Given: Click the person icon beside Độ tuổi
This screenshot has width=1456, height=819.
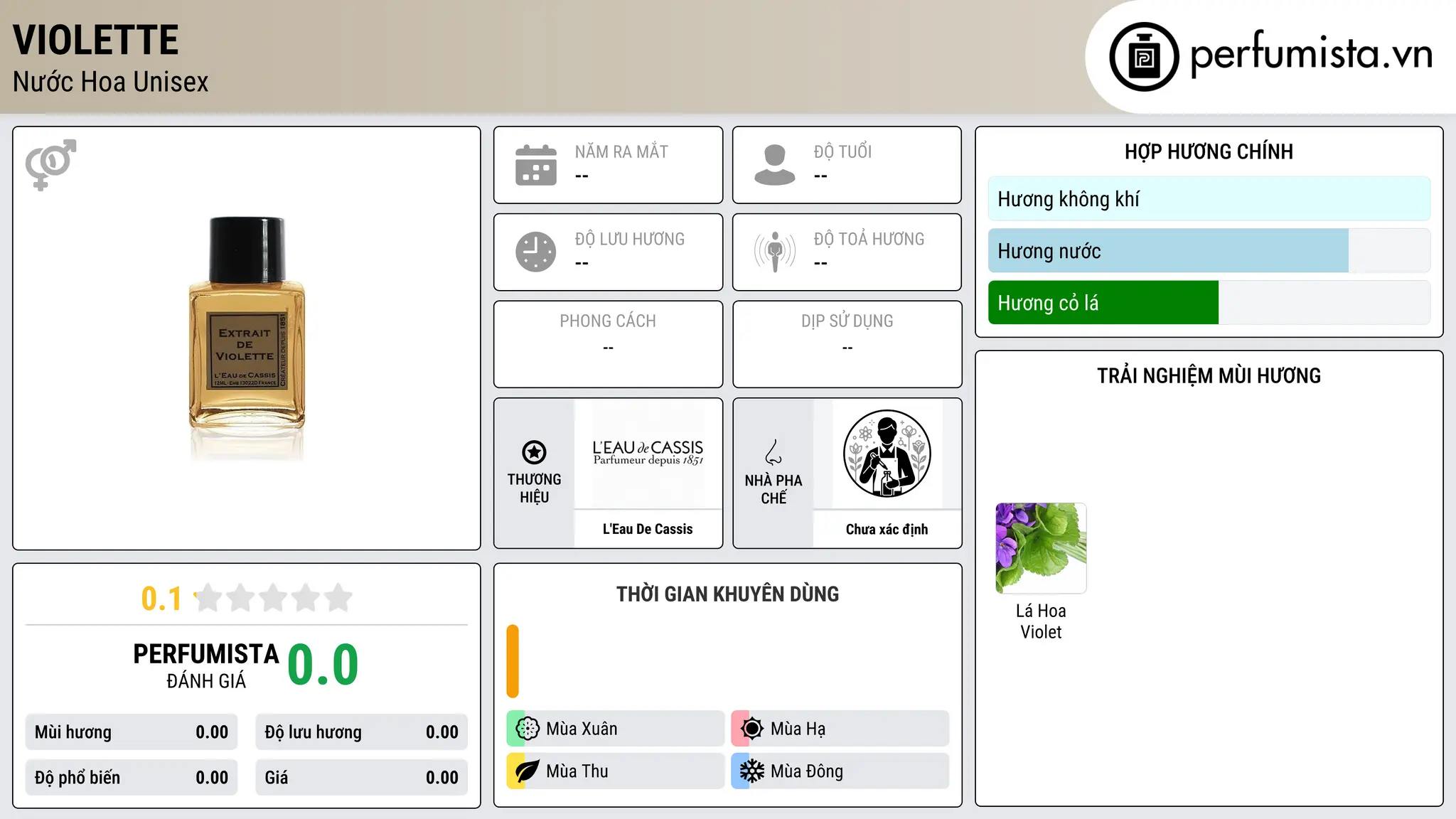Looking at the screenshot, I should [774, 165].
